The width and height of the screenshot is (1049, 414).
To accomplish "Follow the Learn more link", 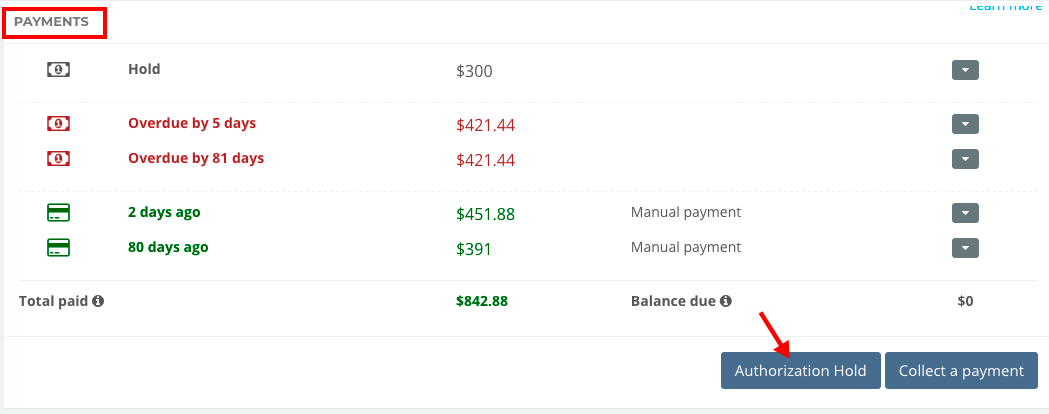I will (x=1006, y=6).
